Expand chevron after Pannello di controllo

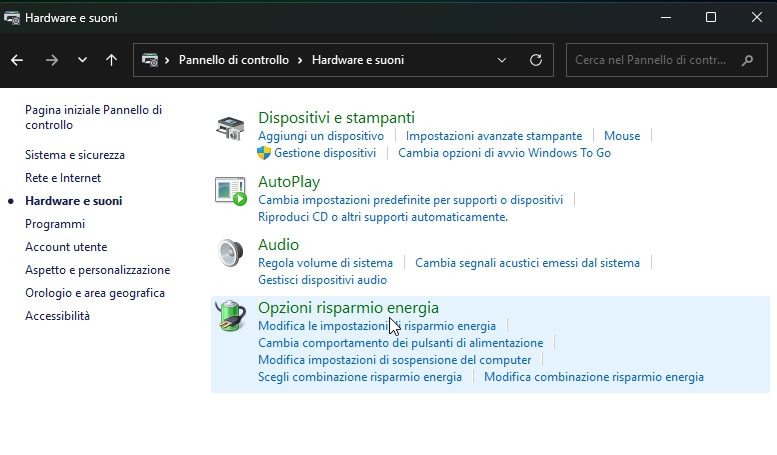(x=300, y=60)
